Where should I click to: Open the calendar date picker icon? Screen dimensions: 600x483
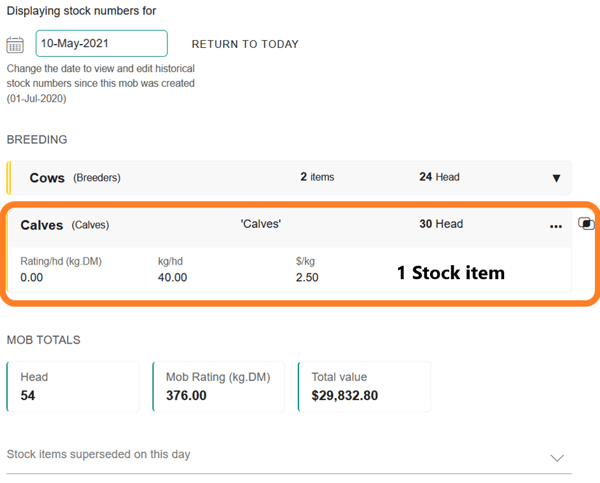(15, 45)
